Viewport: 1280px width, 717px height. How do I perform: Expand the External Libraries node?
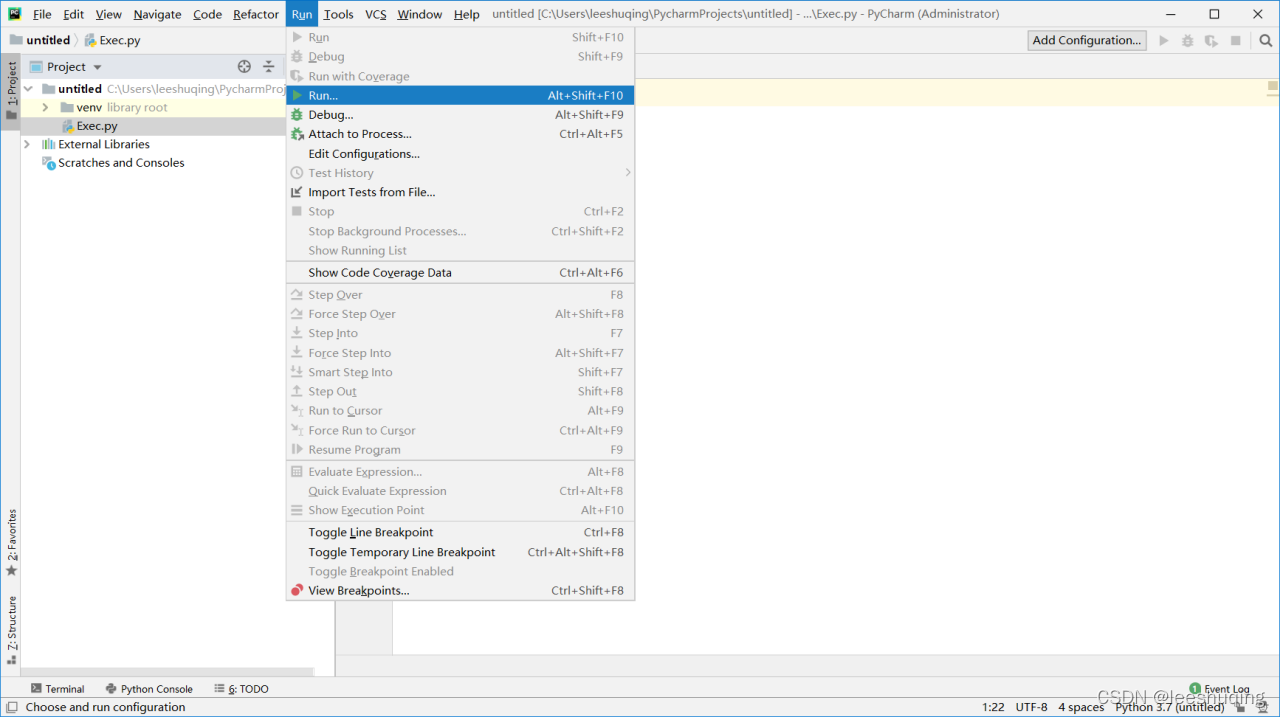[28, 144]
